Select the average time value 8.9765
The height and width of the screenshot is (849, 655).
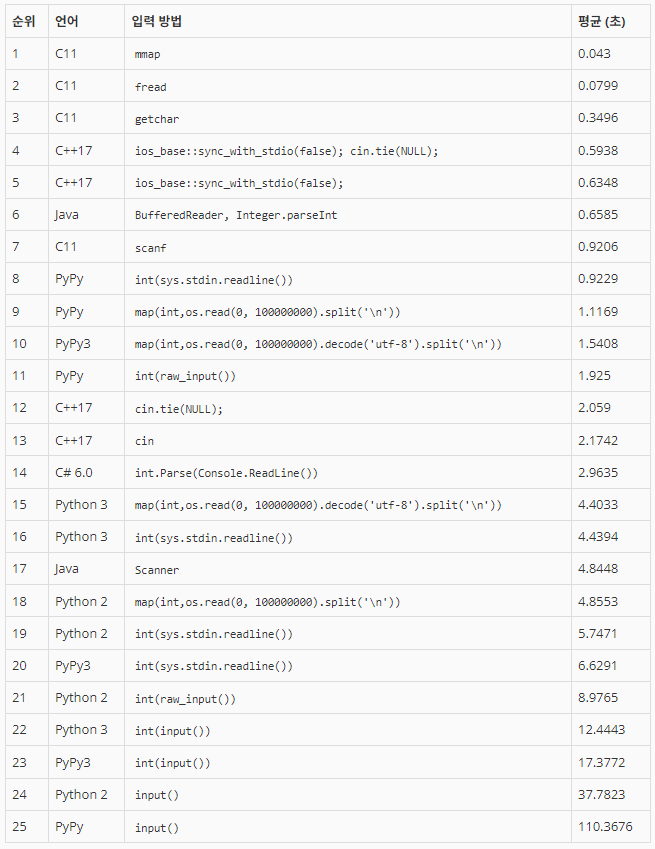(x=598, y=697)
